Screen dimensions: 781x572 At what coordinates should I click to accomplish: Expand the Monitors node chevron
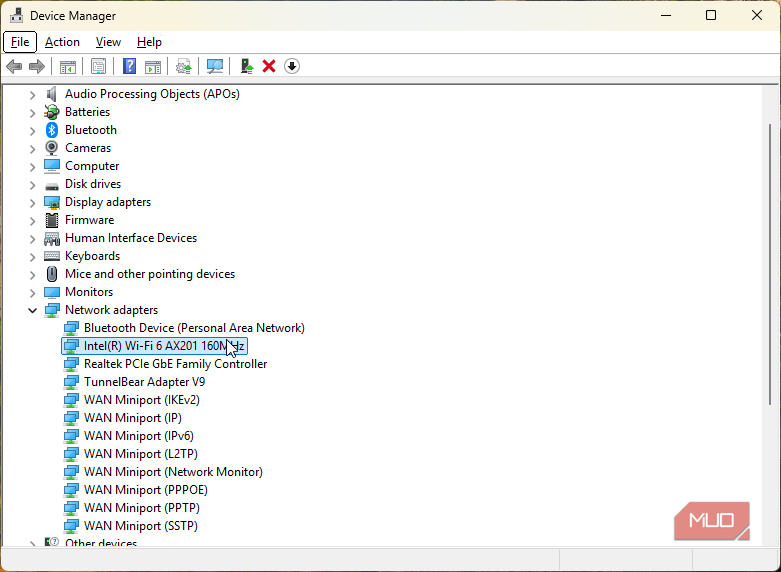tap(32, 292)
